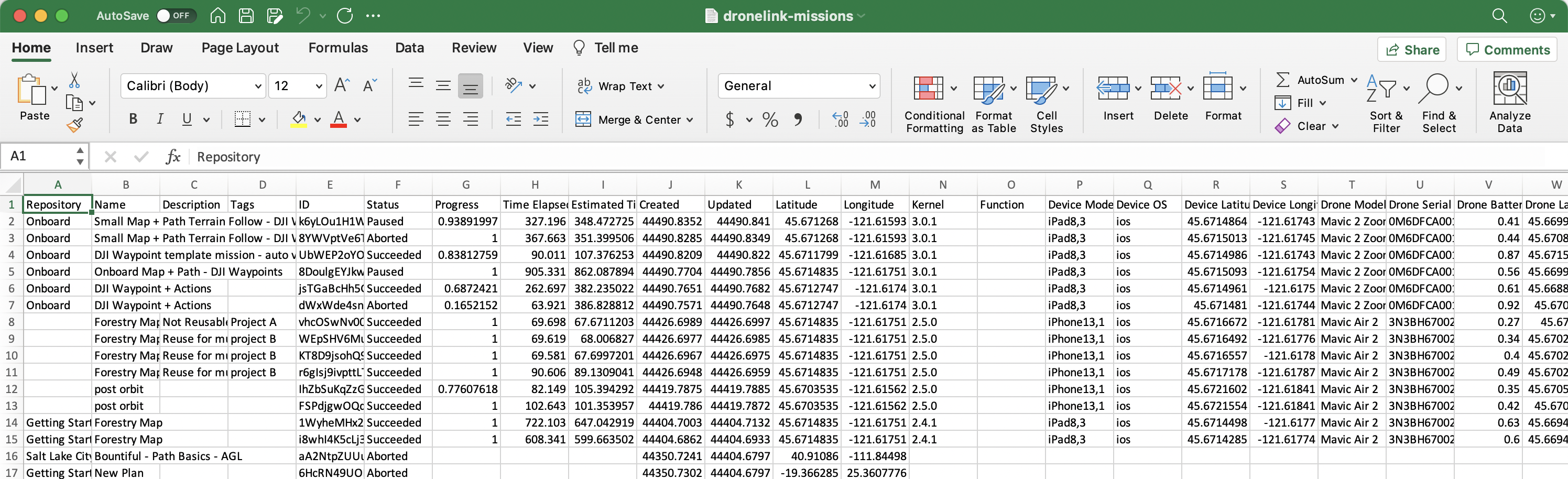Click the Increase Indent icon
The width and height of the screenshot is (1568, 479).
click(x=540, y=119)
